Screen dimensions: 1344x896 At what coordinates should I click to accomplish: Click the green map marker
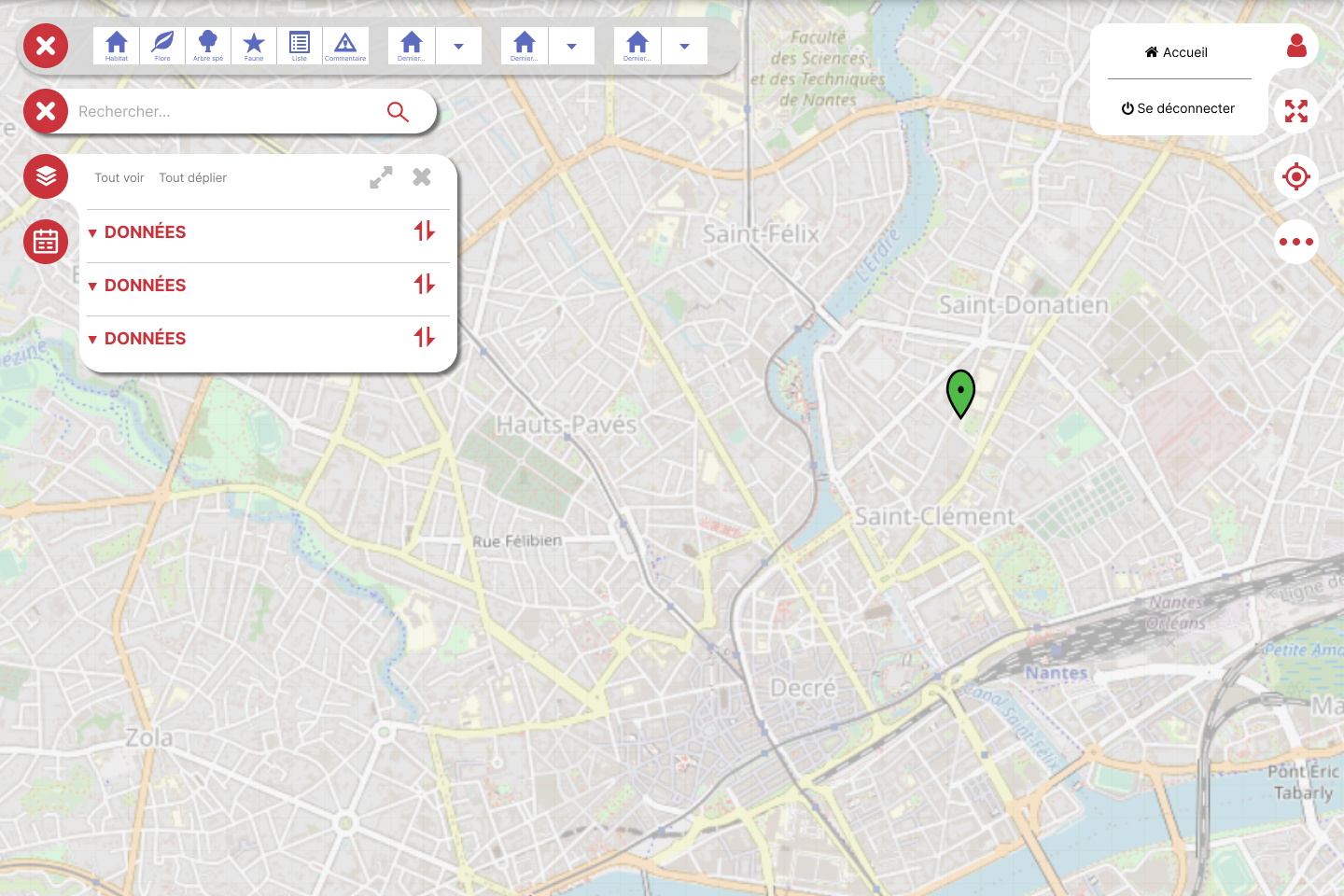(x=960, y=392)
